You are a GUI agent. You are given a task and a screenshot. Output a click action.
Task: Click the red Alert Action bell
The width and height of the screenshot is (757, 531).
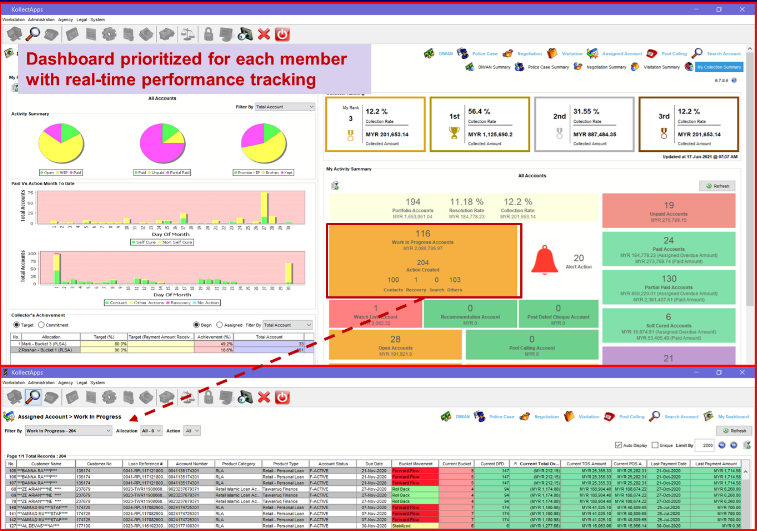544,260
